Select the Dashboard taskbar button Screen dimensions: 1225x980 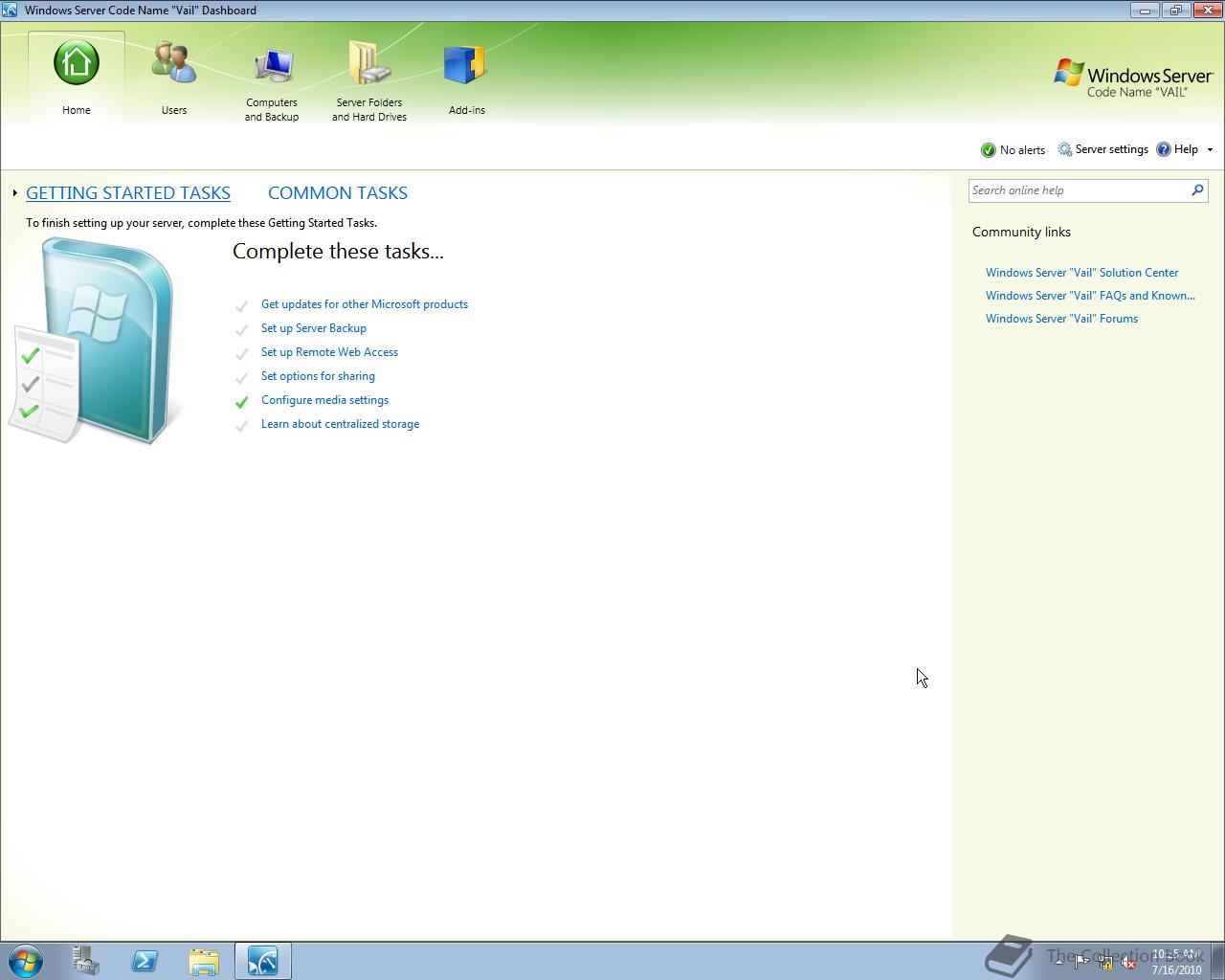[262, 961]
